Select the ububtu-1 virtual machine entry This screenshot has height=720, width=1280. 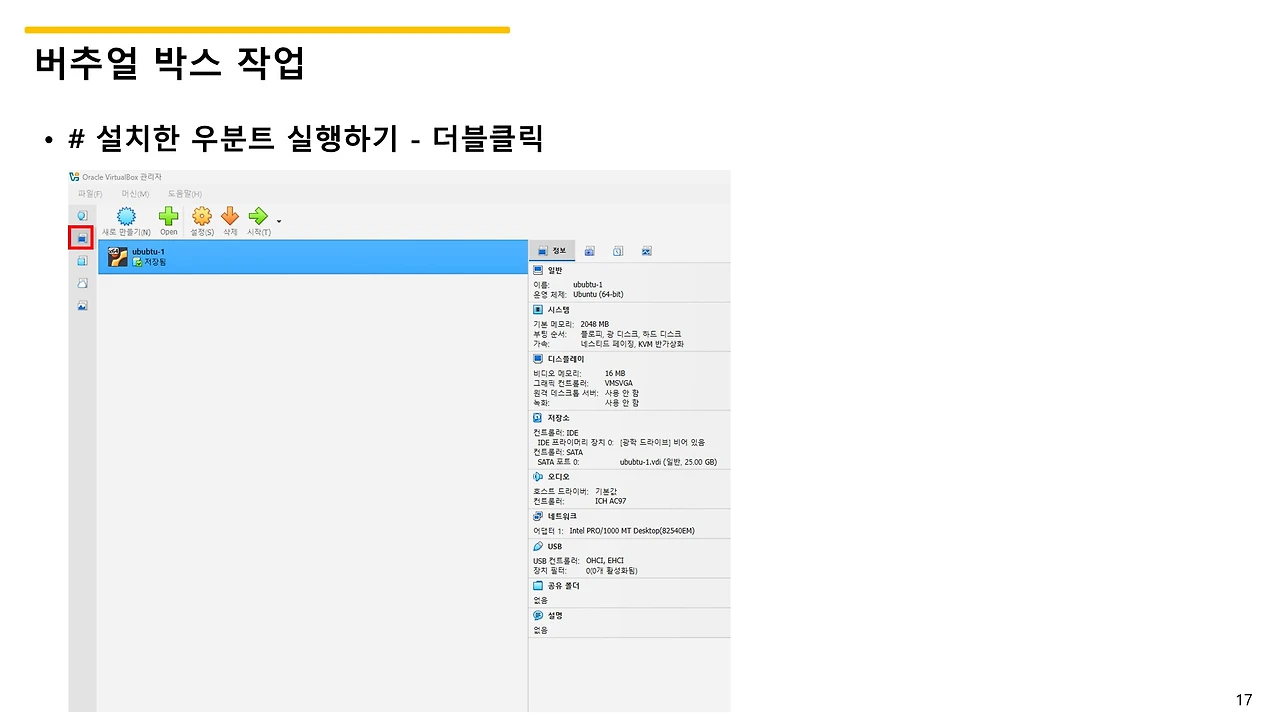(300, 256)
